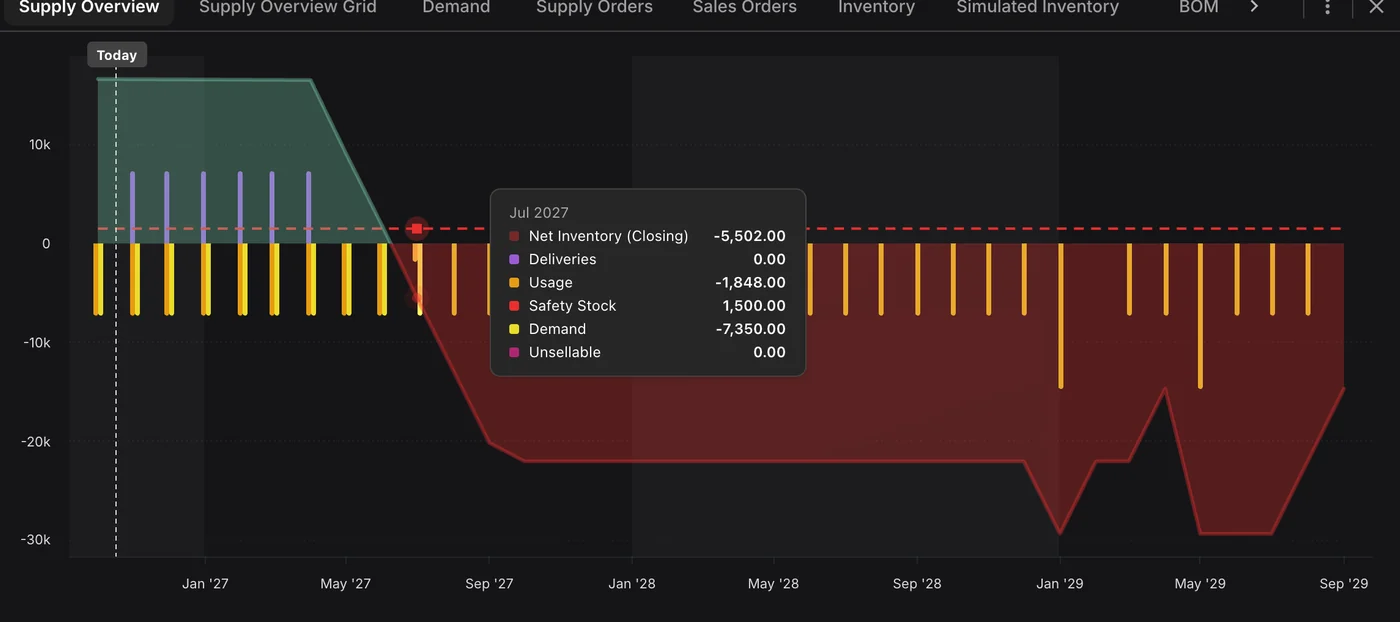This screenshot has height=622, width=1400.
Task: Open the Demand tab
Action: pos(456,8)
